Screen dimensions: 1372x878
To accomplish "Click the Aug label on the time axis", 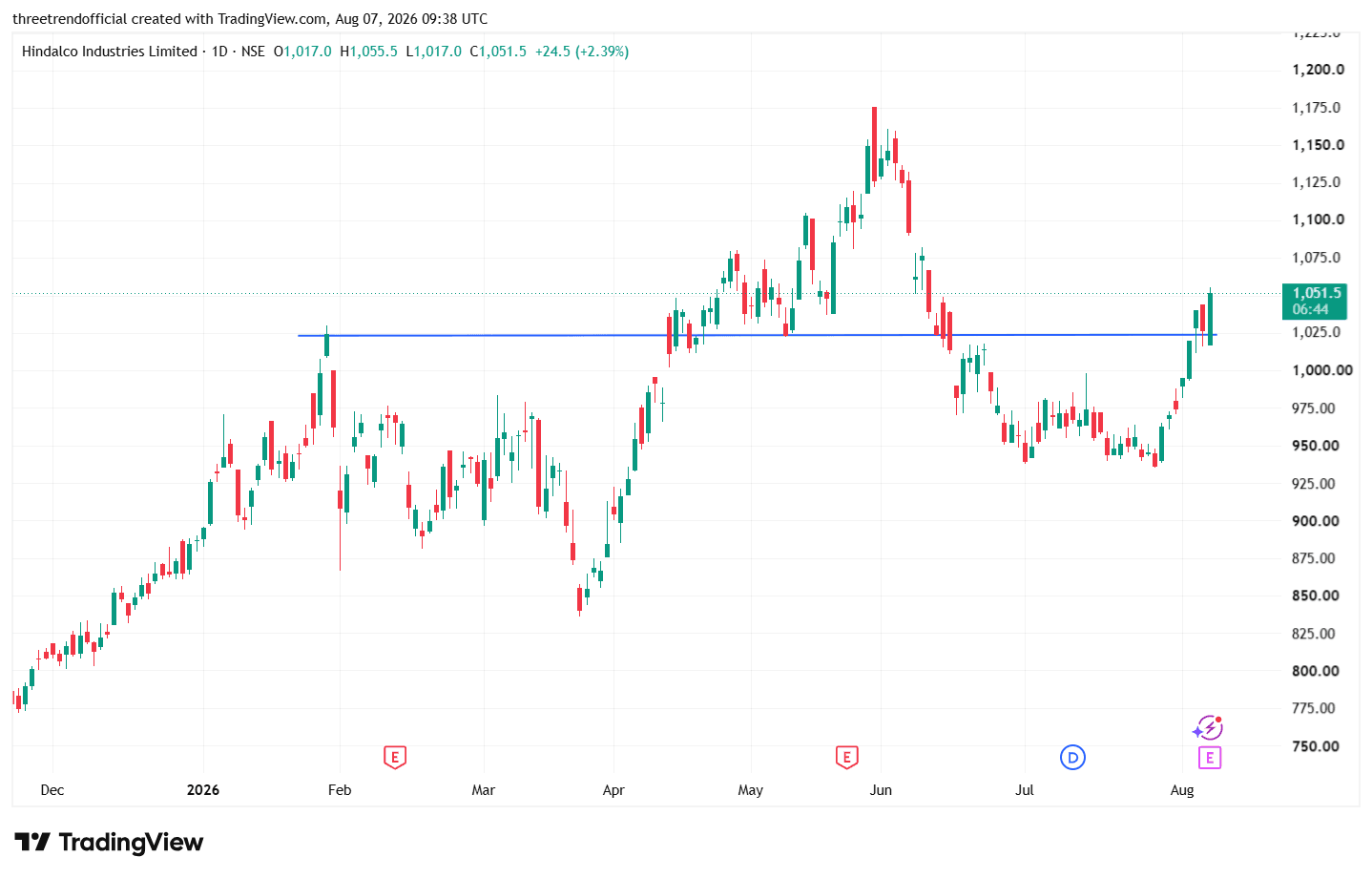I will tap(1182, 790).
